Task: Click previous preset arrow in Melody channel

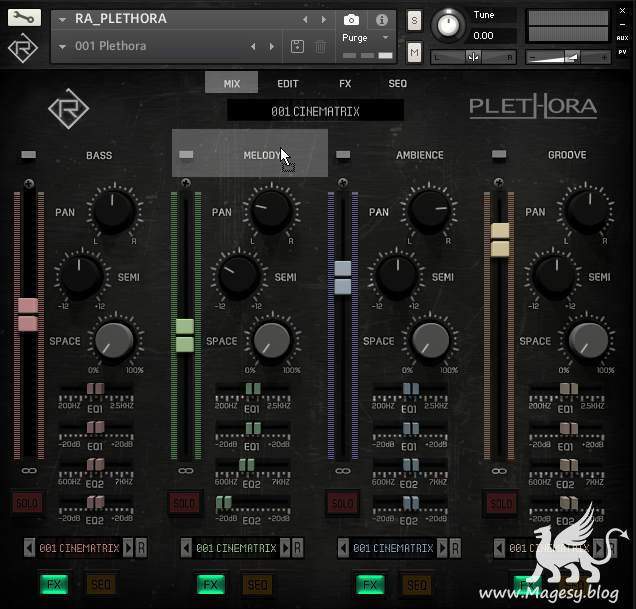Action: tap(186, 548)
